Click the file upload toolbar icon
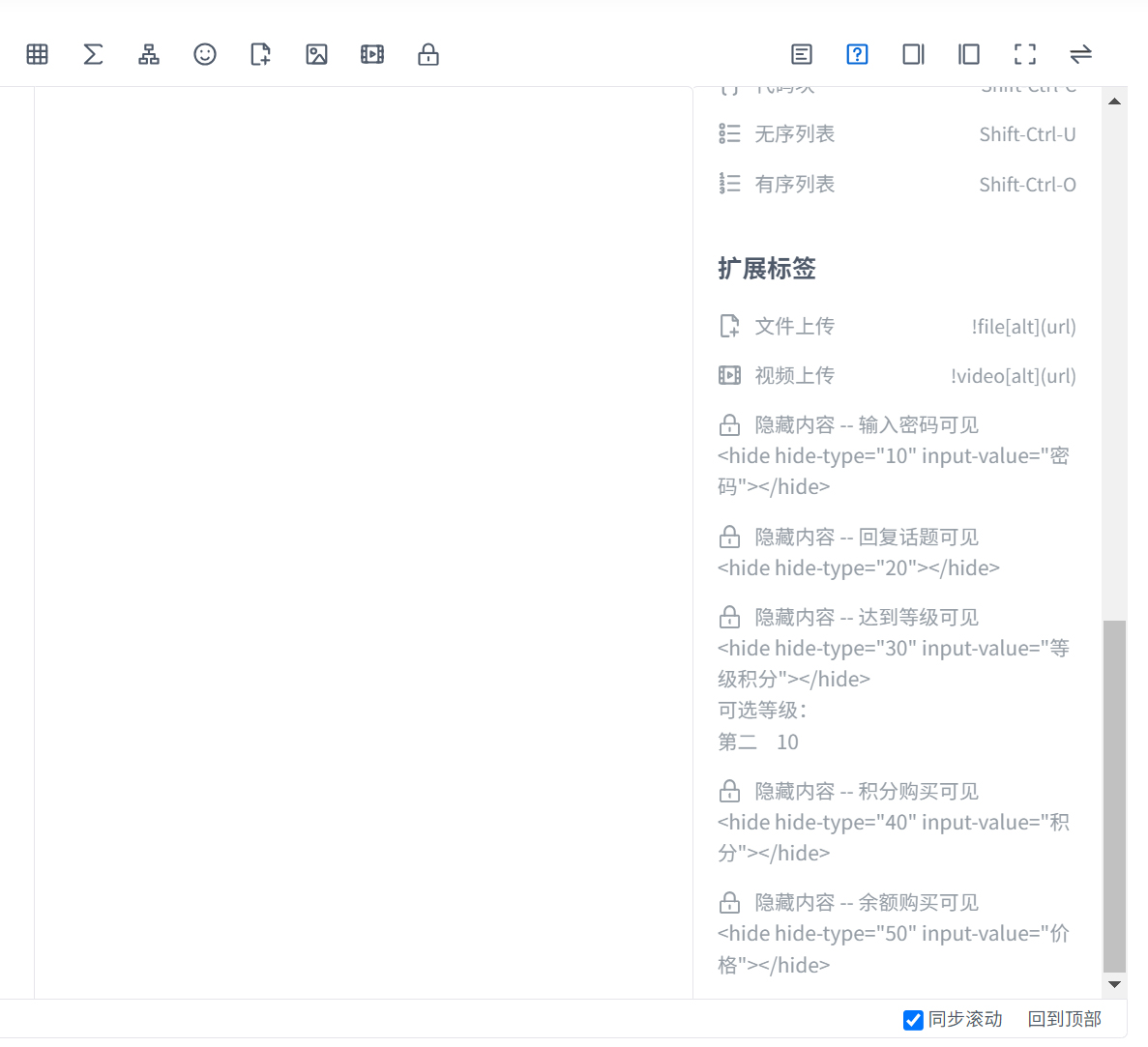The width and height of the screenshot is (1148, 1047). click(260, 54)
